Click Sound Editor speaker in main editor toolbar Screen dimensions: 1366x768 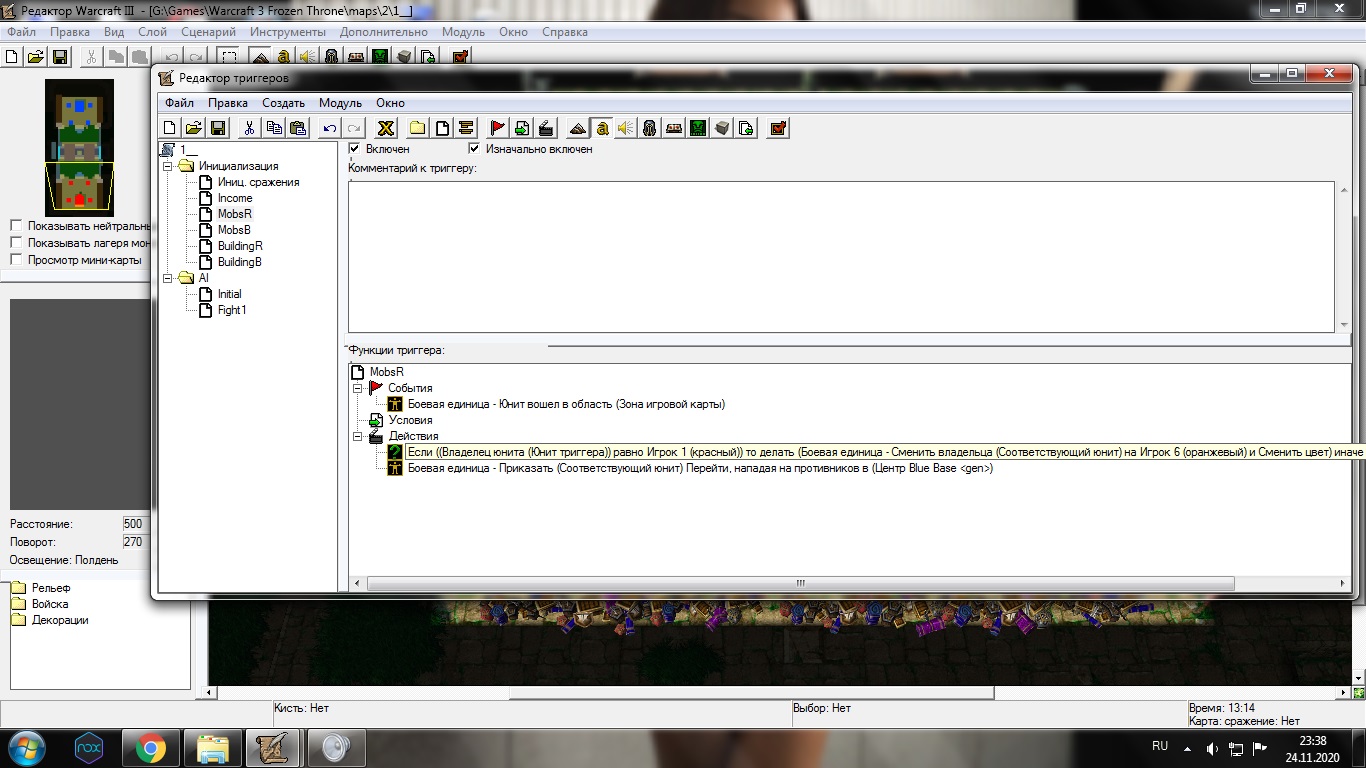307,57
